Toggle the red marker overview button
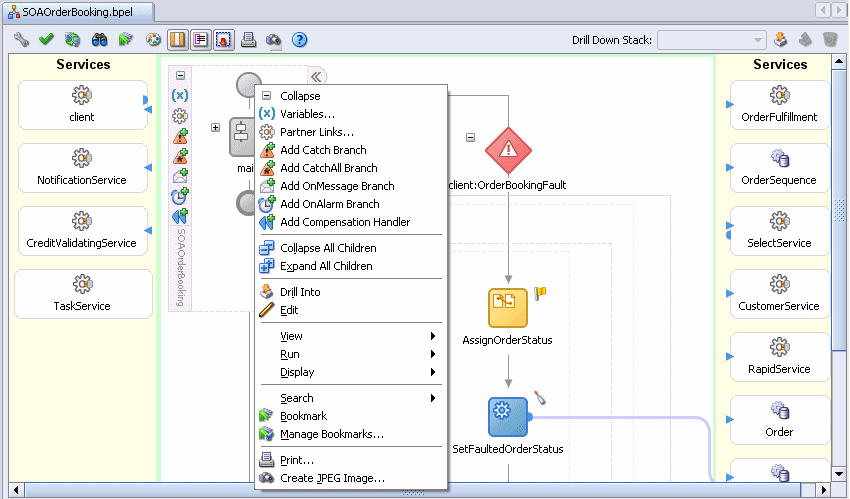The image size is (850, 499). (x=224, y=40)
